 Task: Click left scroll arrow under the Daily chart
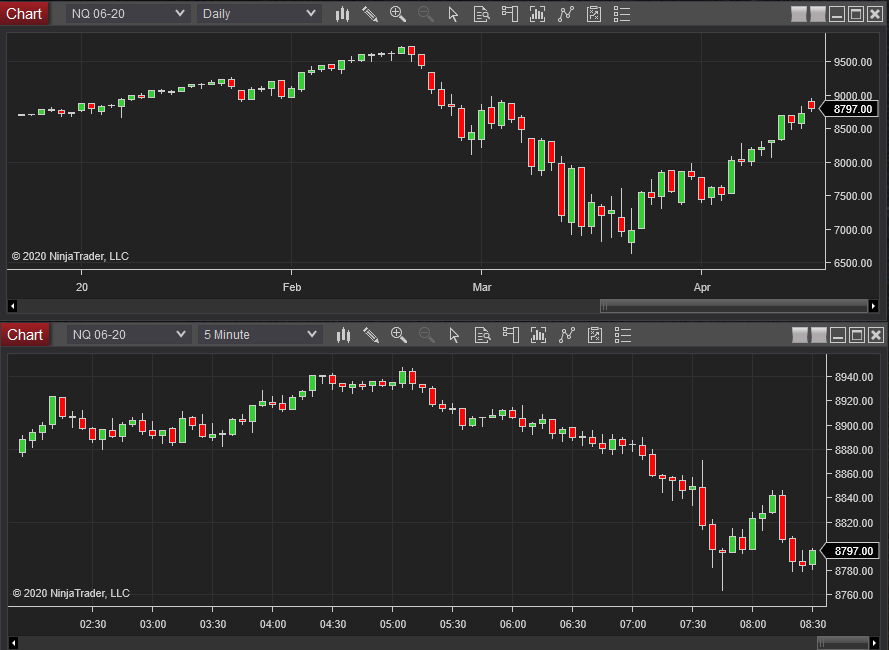12,306
